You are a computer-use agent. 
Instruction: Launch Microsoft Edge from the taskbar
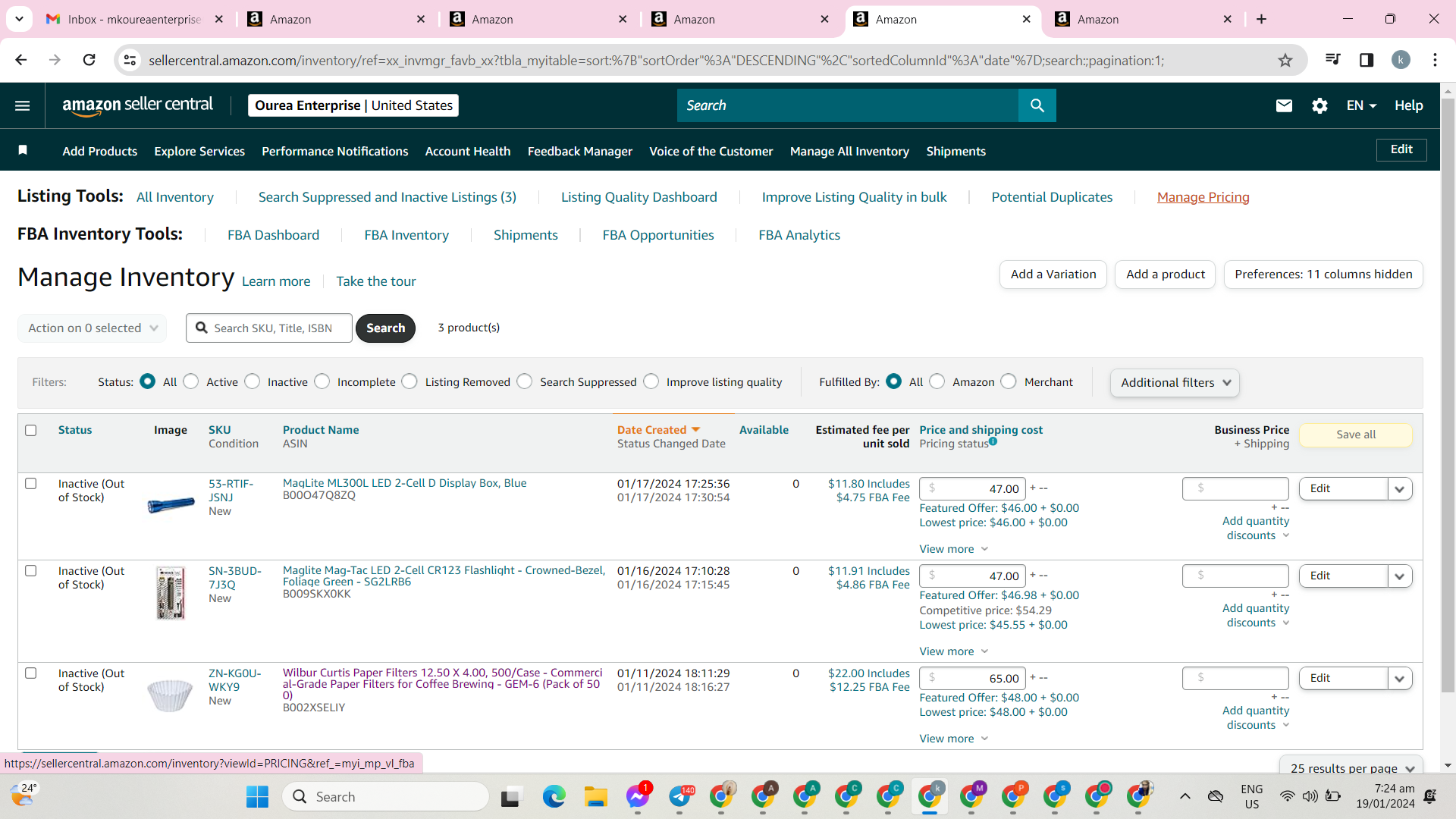tap(554, 796)
